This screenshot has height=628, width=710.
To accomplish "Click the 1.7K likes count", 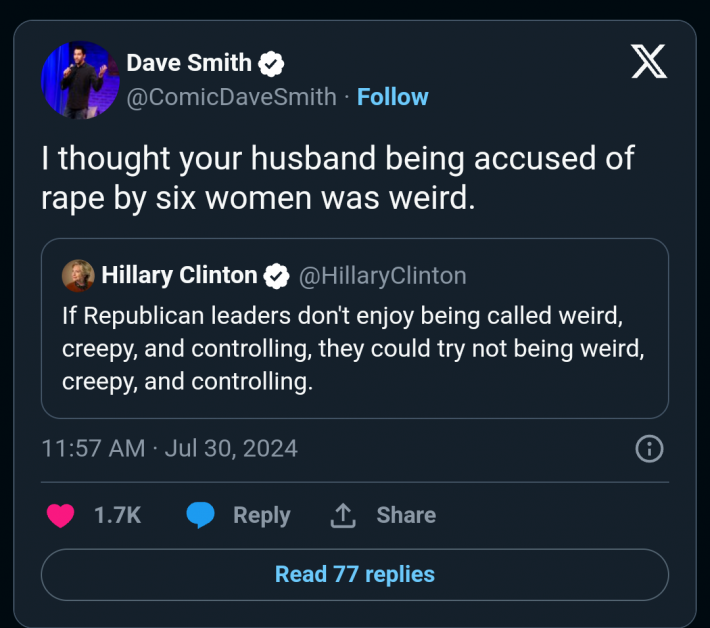I will point(117,515).
